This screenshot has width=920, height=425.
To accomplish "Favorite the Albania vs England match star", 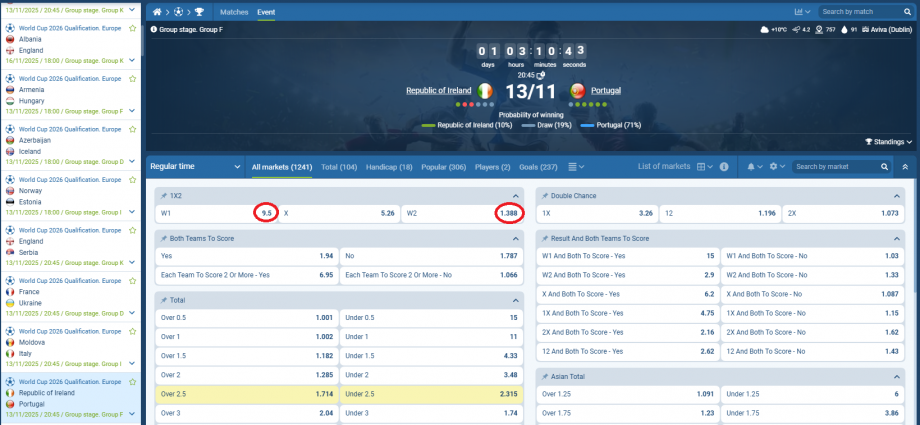I will click(133, 28).
